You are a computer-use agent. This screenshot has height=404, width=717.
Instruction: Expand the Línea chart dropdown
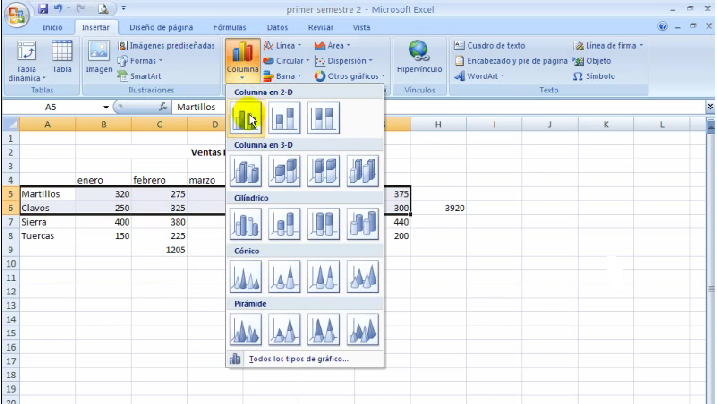click(285, 45)
